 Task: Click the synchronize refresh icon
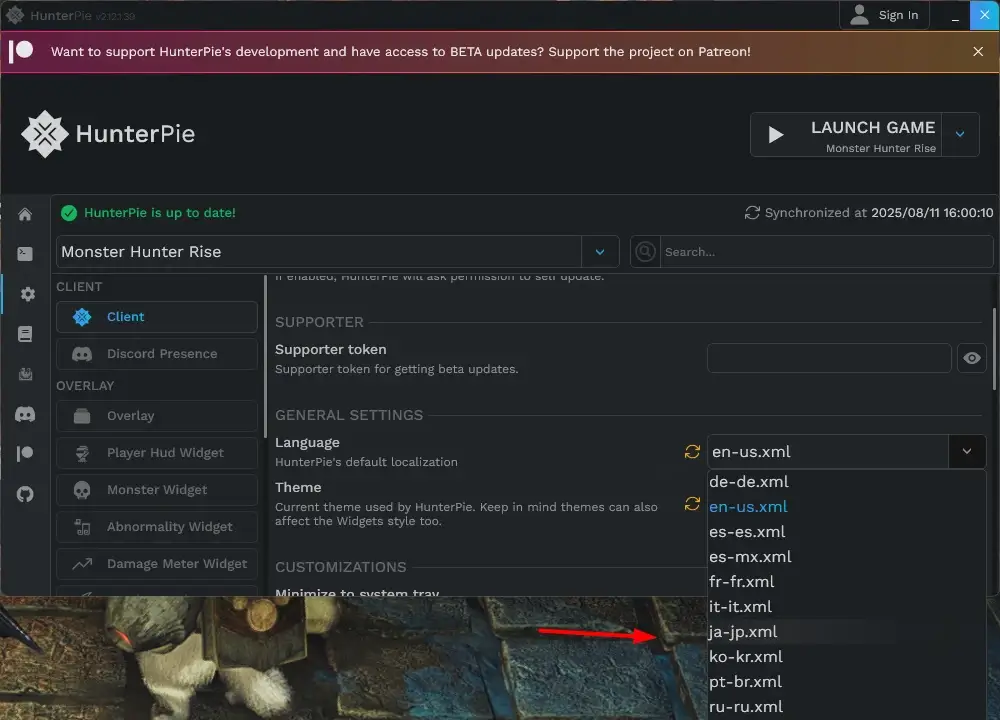click(x=752, y=213)
